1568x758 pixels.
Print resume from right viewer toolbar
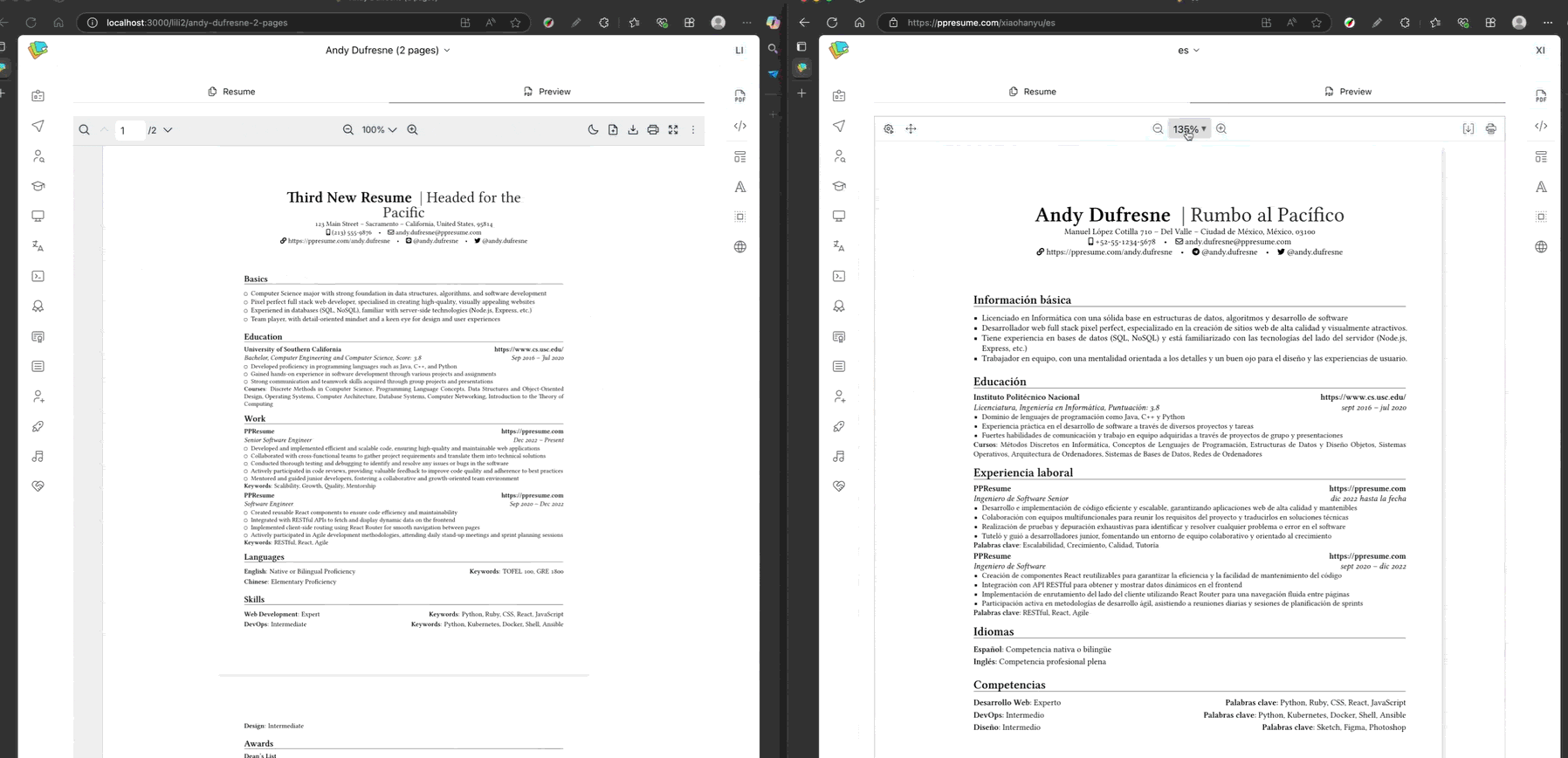click(1490, 128)
